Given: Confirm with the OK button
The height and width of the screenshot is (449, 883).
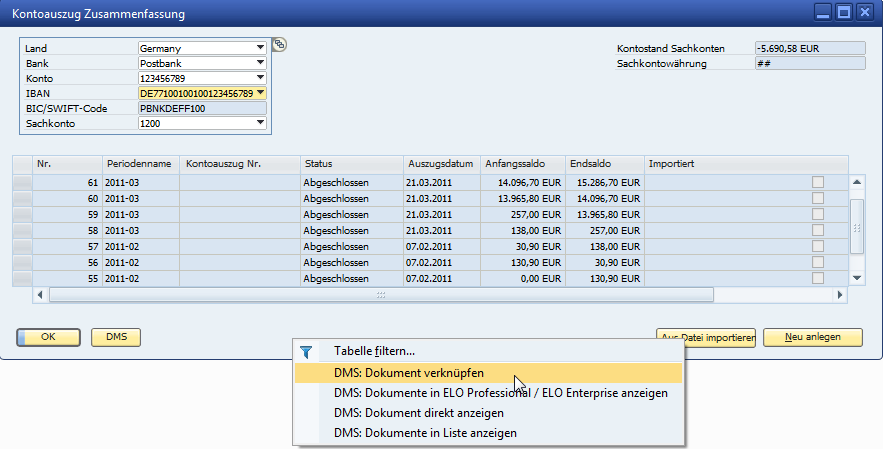Looking at the screenshot, I should pyautogui.click(x=48, y=337).
